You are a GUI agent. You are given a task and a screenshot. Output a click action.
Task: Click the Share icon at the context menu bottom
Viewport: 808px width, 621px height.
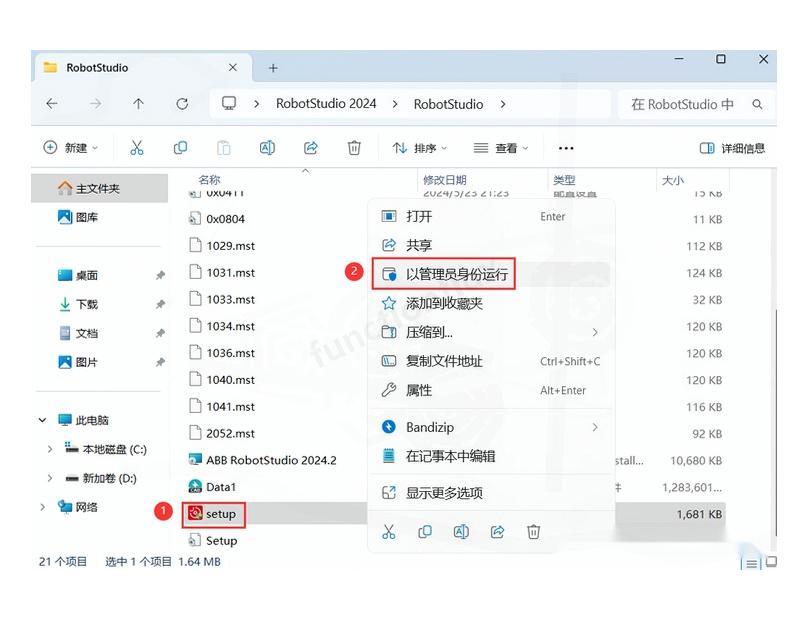click(x=497, y=531)
